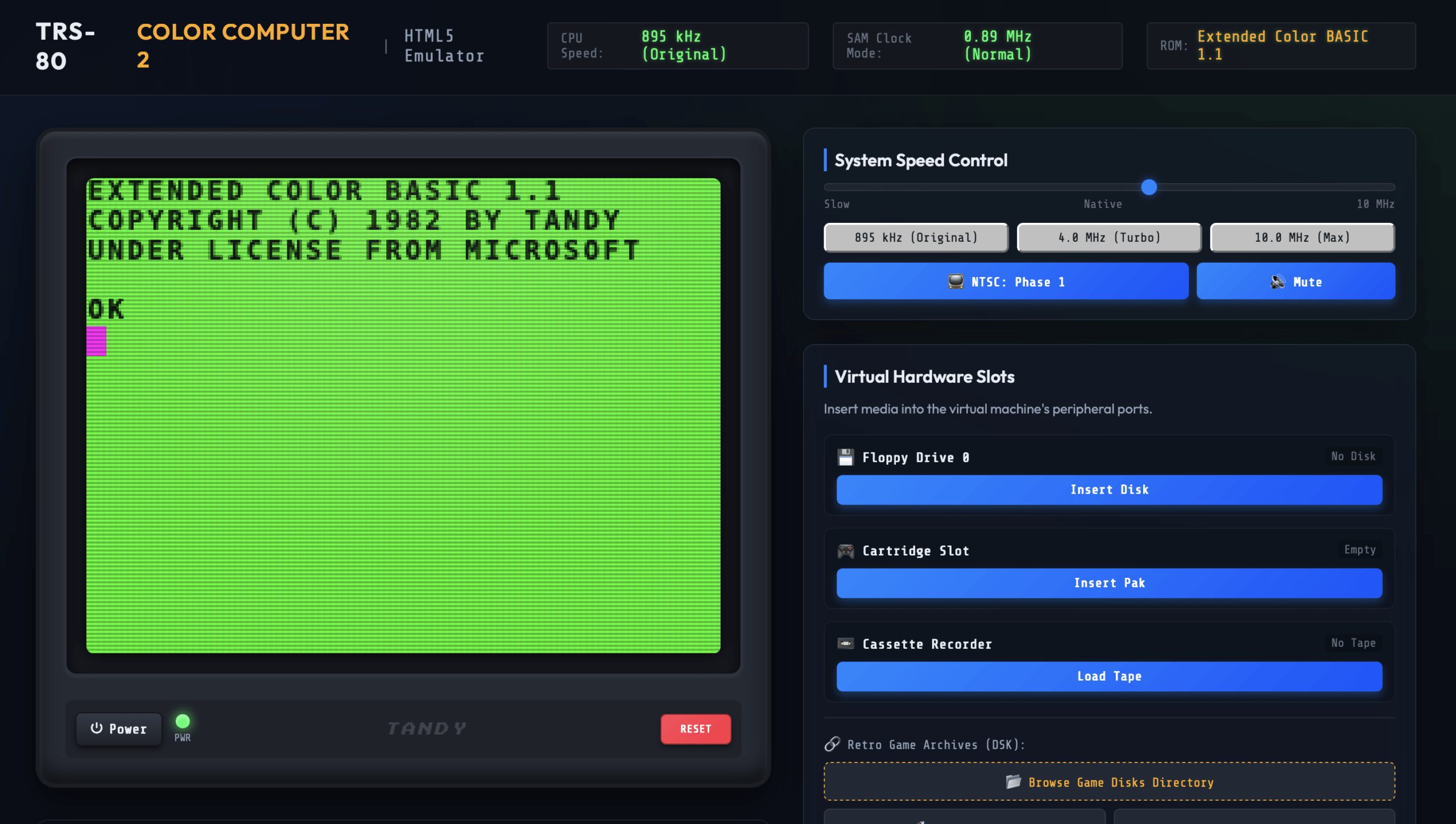Click the 'System Speed Control' heading
This screenshot has height=824, width=1456.
click(x=921, y=160)
